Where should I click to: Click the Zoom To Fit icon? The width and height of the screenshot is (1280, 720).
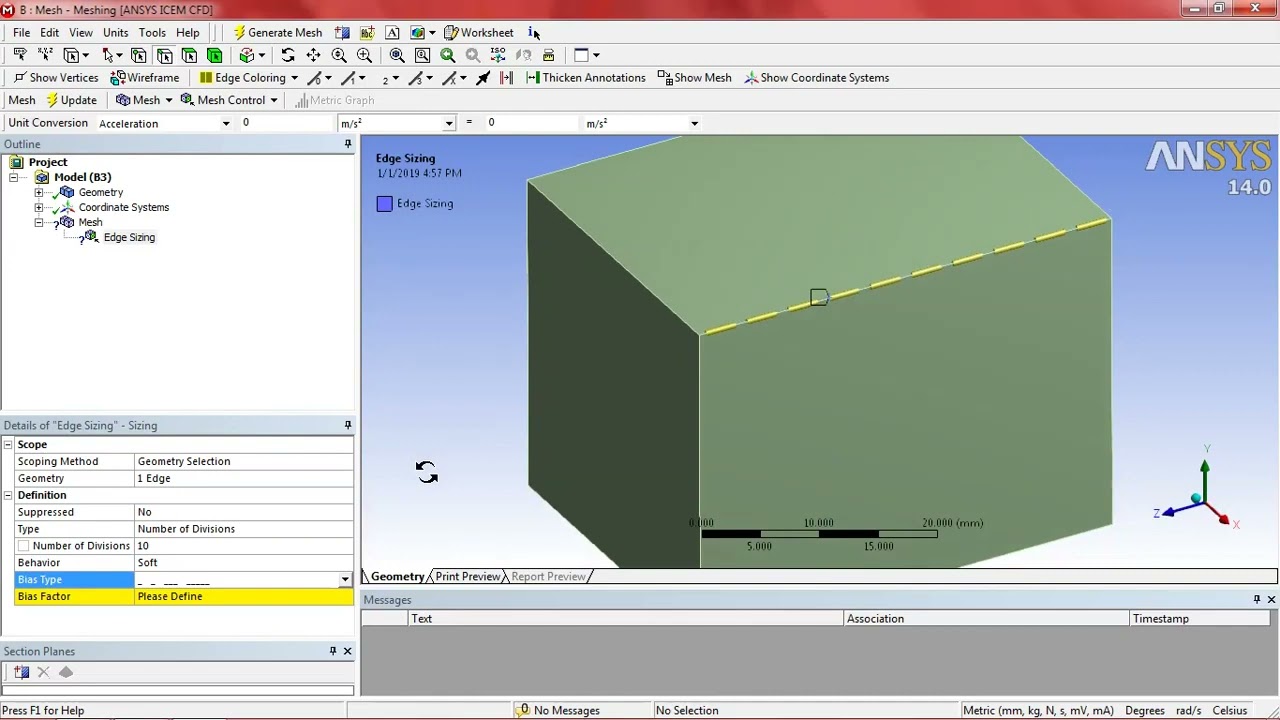[397, 55]
